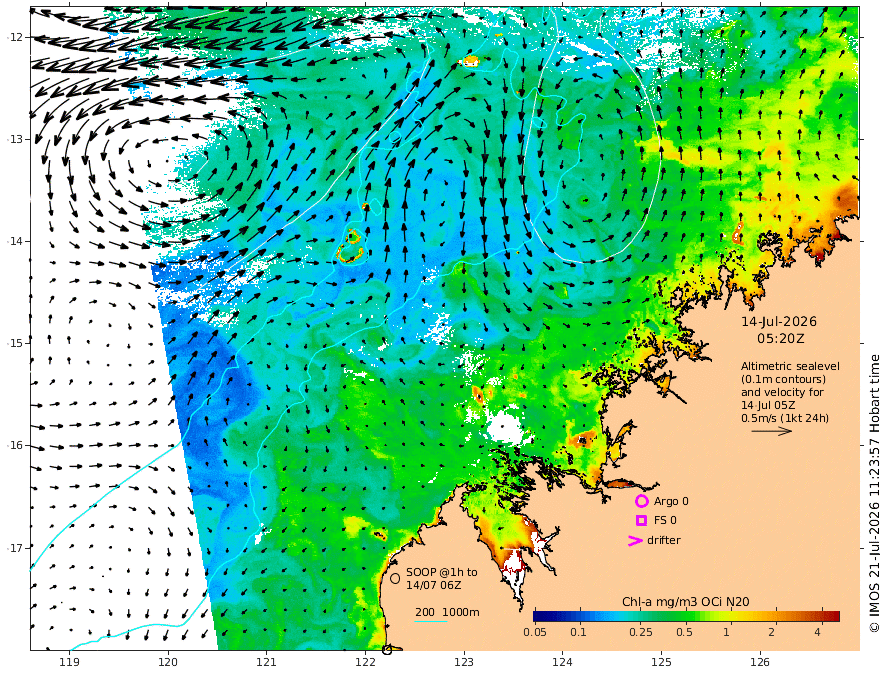The image size is (880, 680).
Task: Click the magenta FS square legend symbol
Action: click(641, 521)
